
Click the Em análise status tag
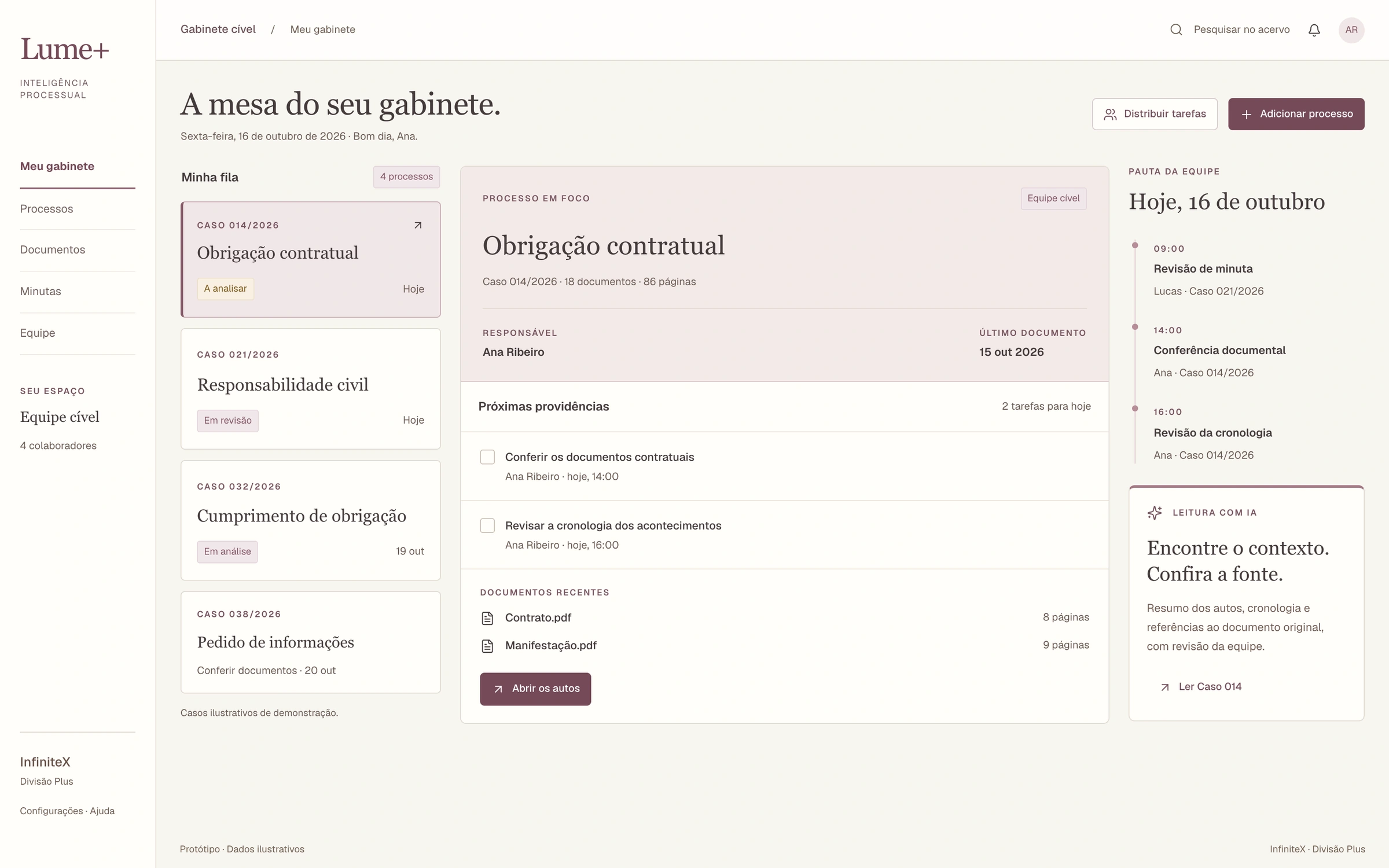point(227,552)
